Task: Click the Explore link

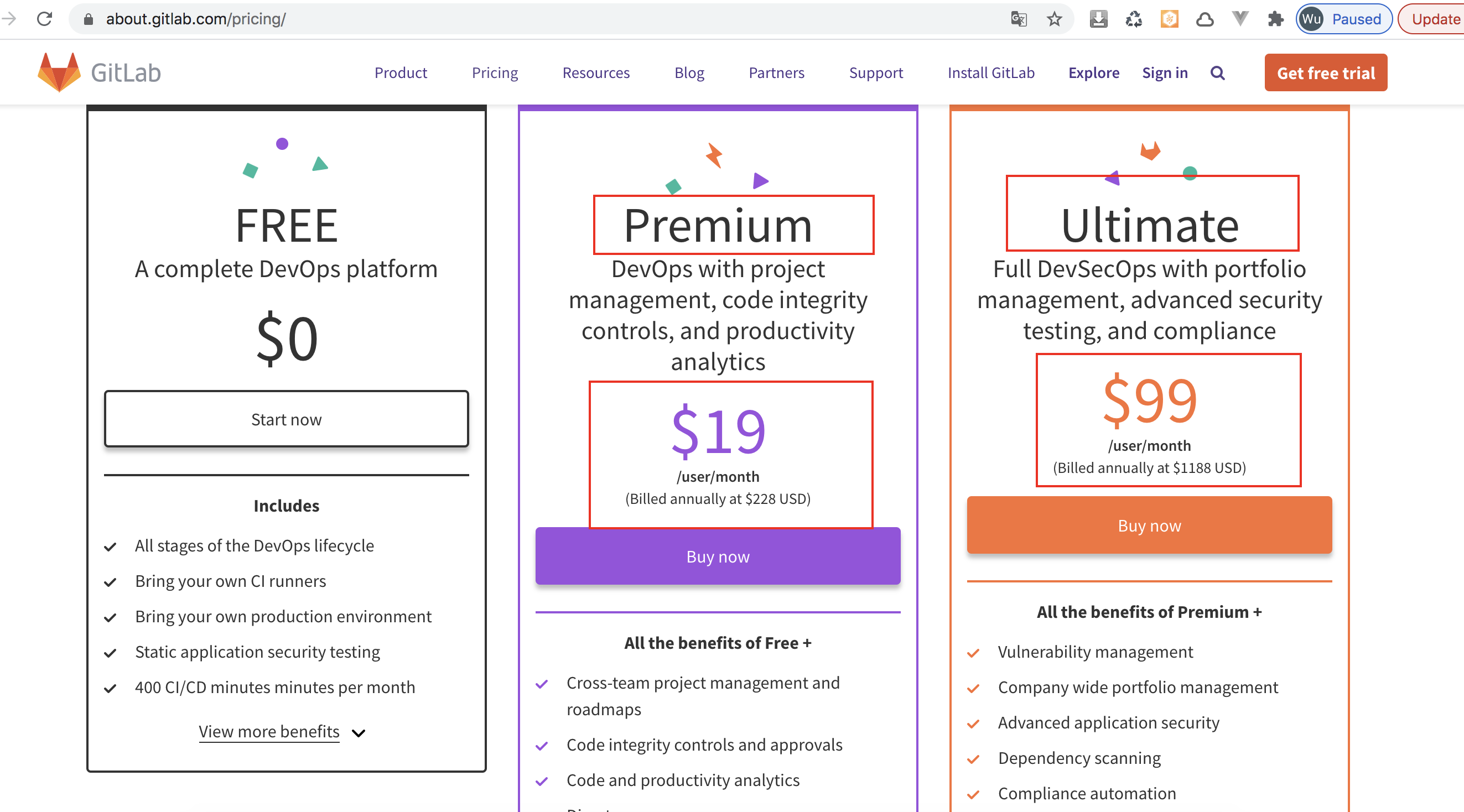Action: tap(1094, 72)
